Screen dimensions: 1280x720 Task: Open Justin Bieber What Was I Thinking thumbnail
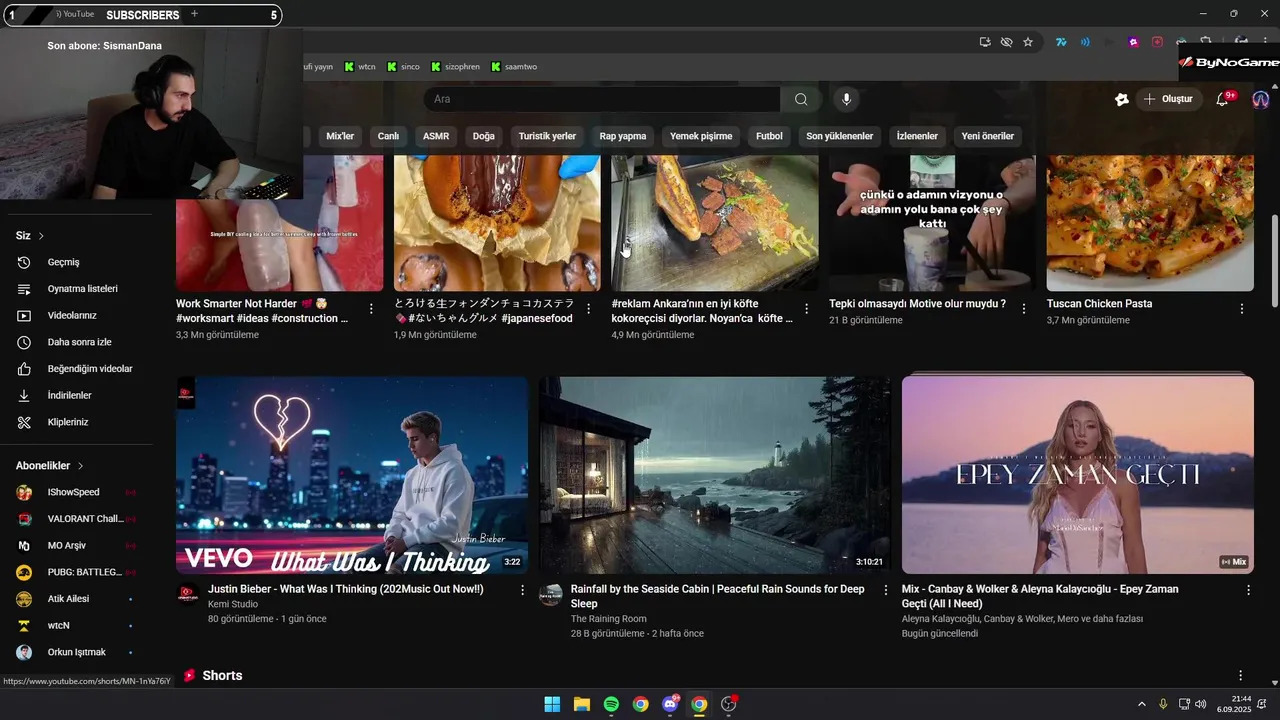click(x=352, y=475)
